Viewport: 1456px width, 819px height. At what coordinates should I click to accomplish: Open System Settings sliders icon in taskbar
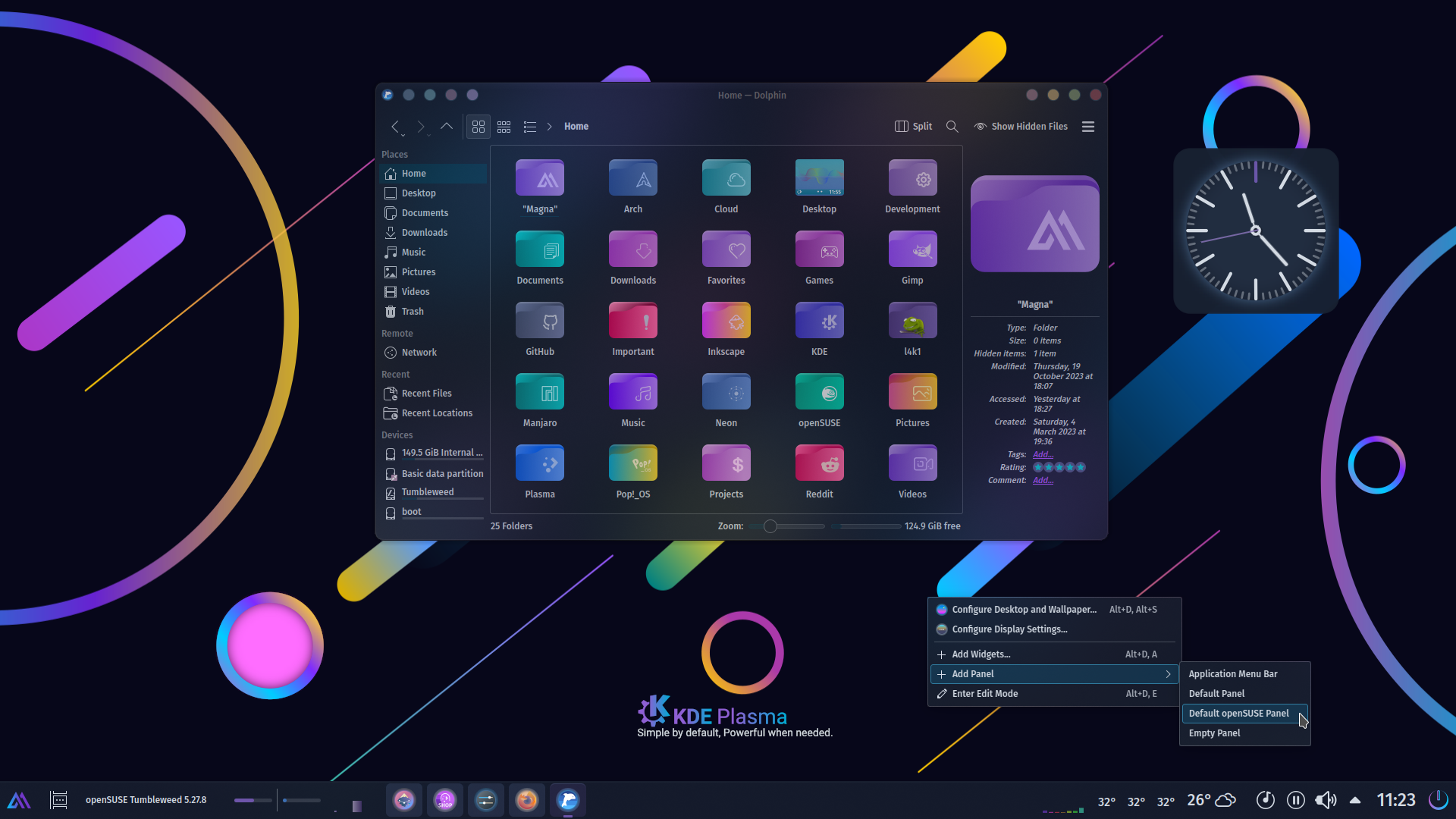coord(486,800)
